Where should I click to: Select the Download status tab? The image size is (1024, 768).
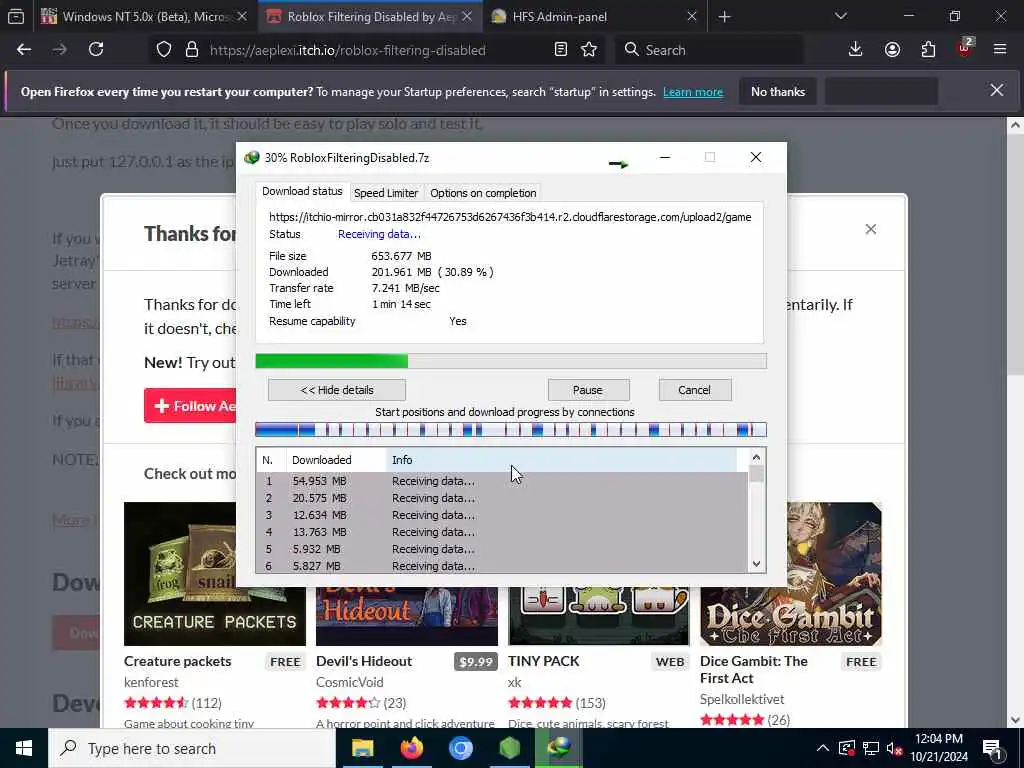point(302,191)
